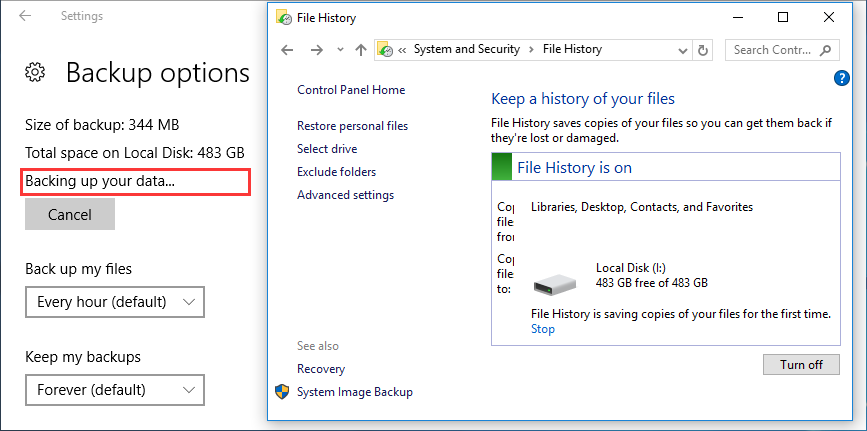This screenshot has height=431, width=867.
Task: Maximize the File History window
Action: tap(783, 18)
